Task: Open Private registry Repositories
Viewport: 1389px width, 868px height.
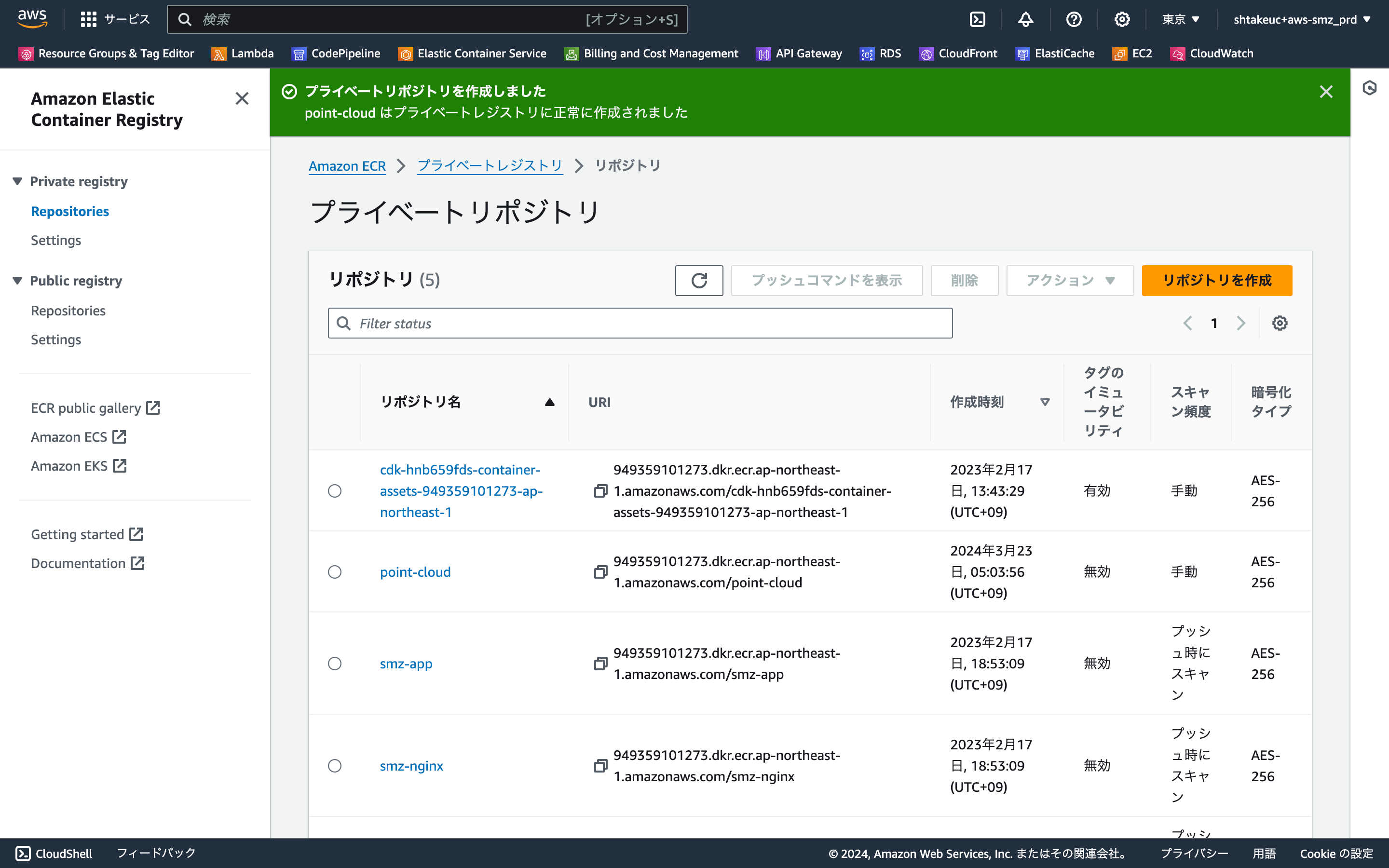Action: (x=70, y=211)
